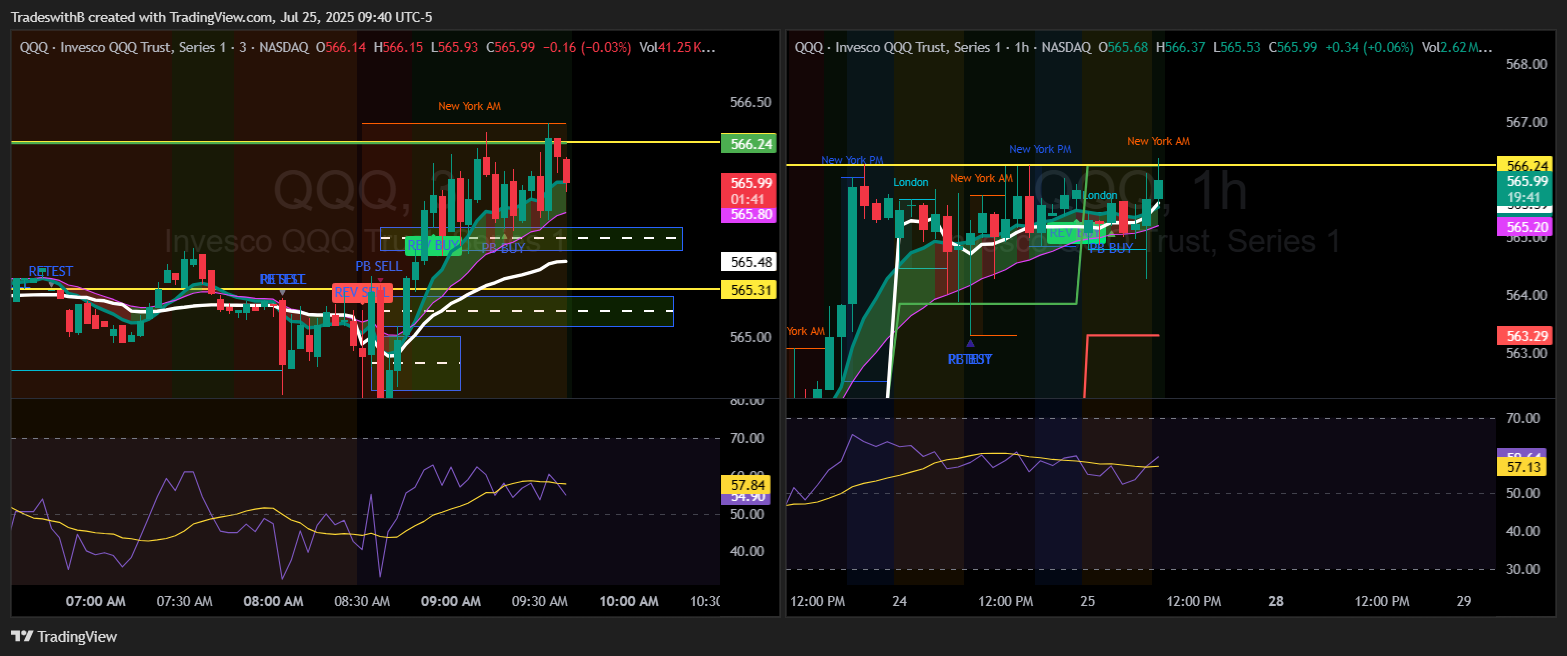Click 08:00 AM on the time axis

point(272,601)
